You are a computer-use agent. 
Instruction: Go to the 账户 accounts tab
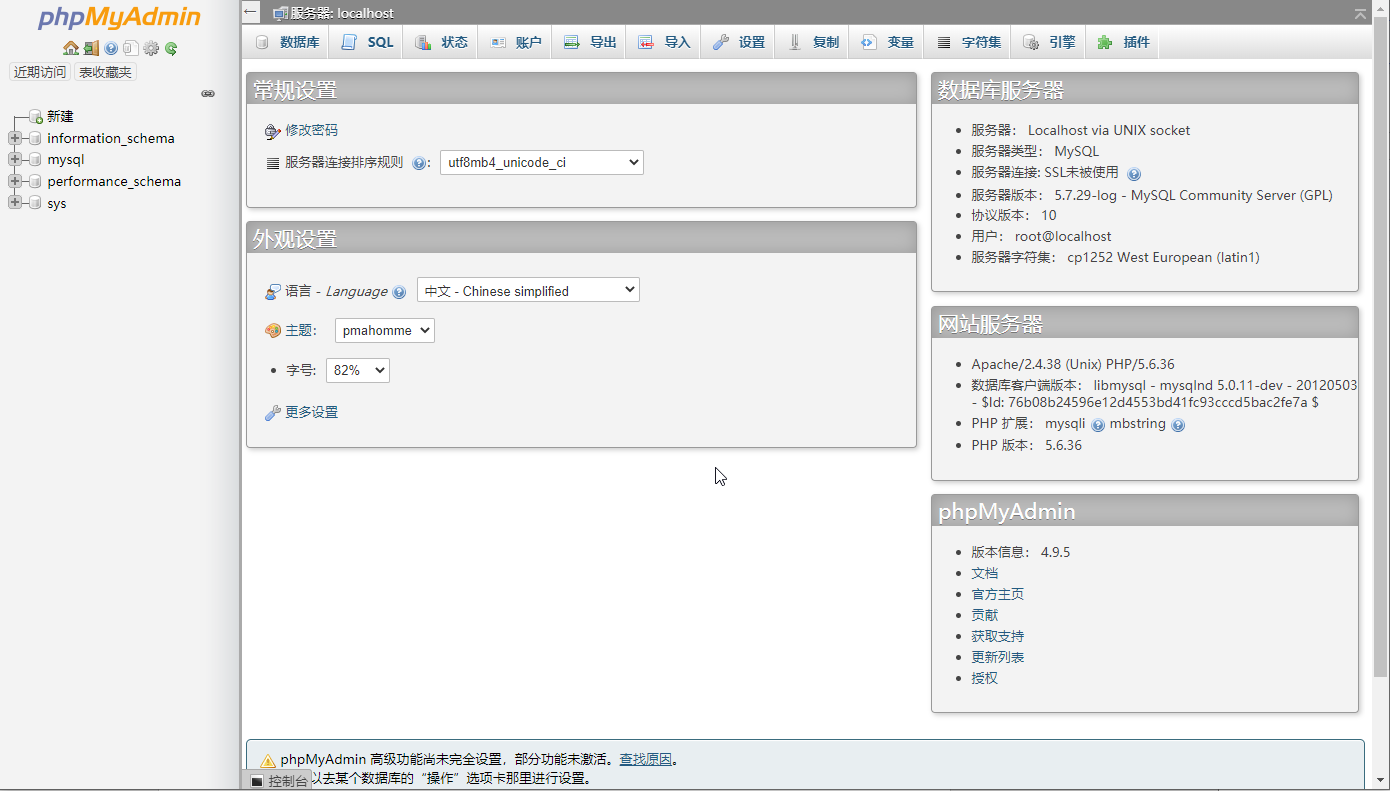515,42
